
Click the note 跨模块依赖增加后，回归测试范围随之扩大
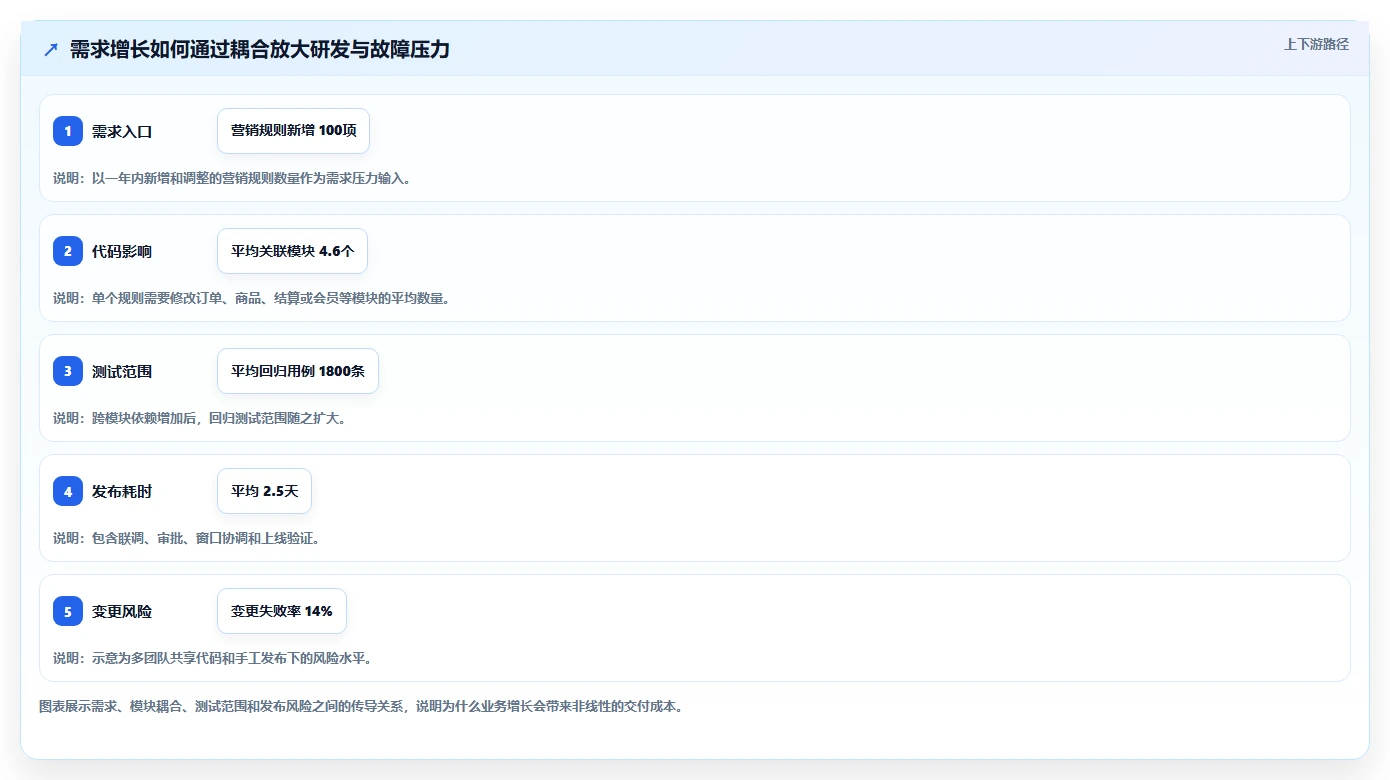click(x=200, y=418)
